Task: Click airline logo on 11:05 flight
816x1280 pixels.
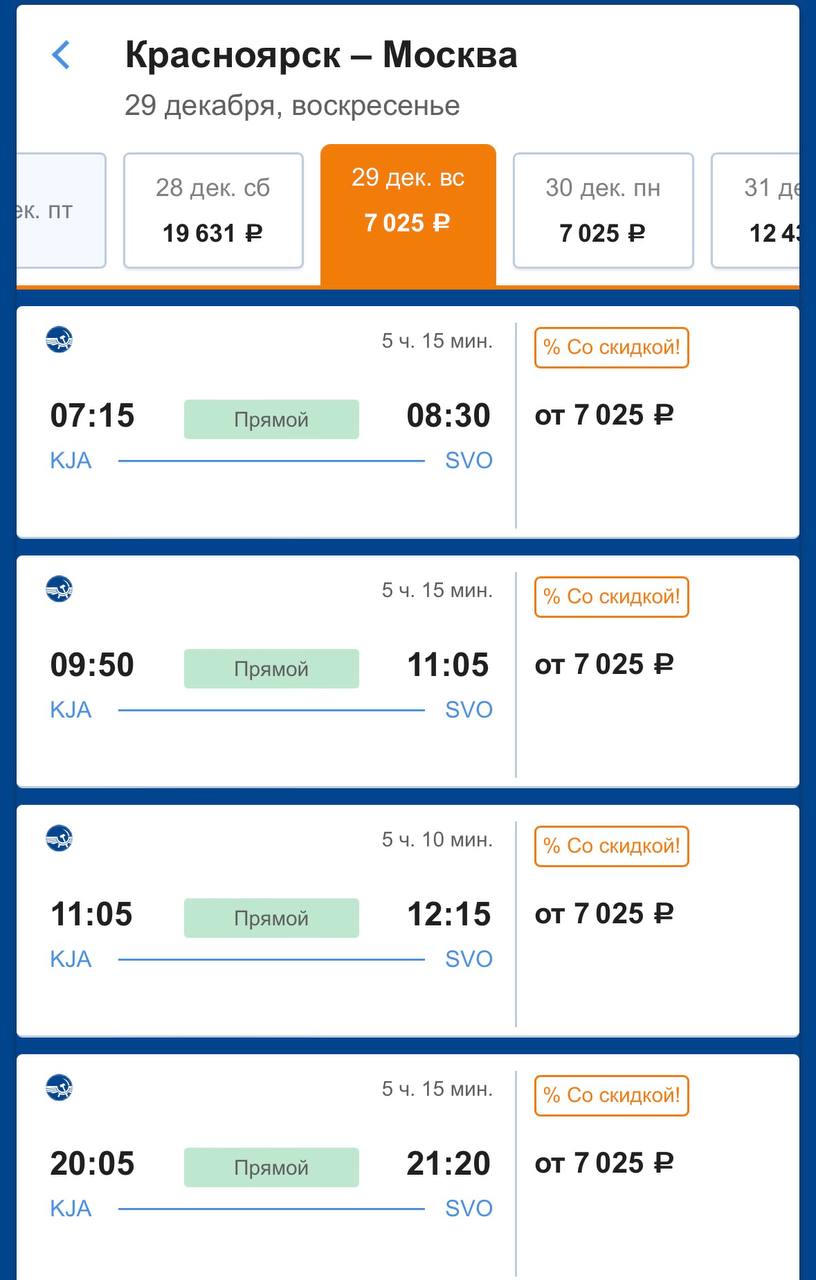Action: tap(59, 838)
